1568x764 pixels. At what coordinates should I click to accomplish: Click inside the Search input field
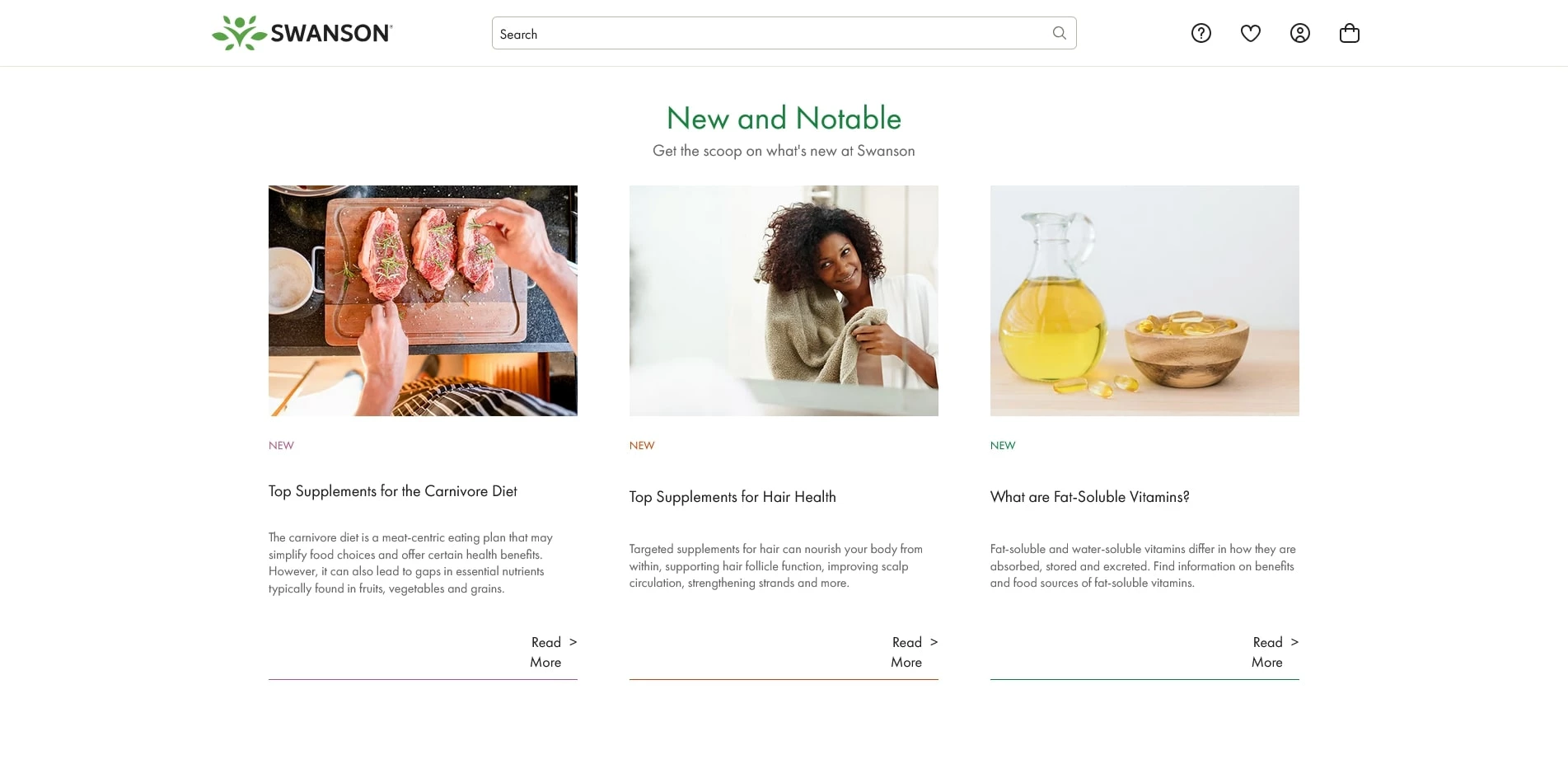pos(766,34)
